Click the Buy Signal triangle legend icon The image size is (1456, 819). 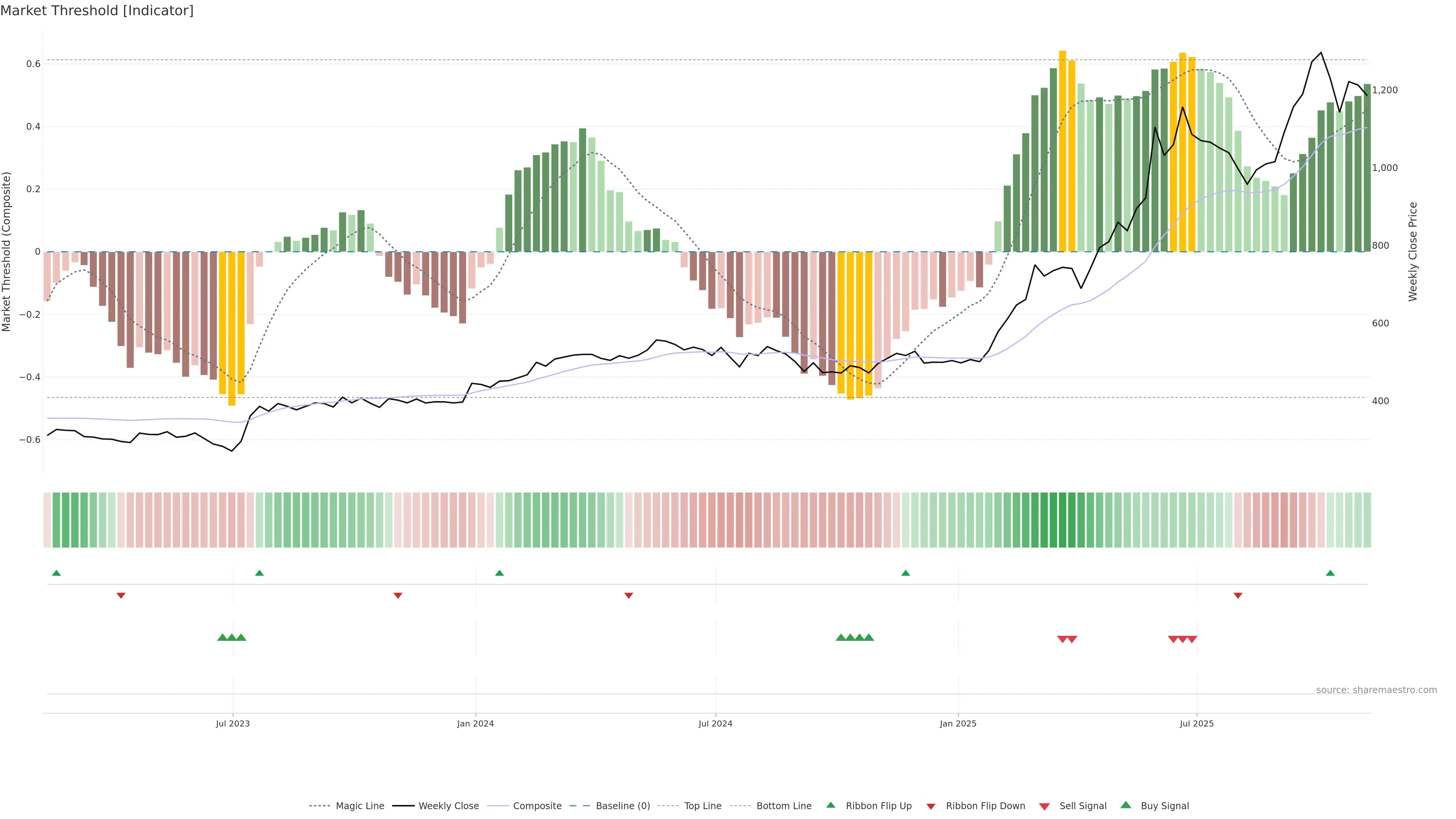[x=1126, y=805]
